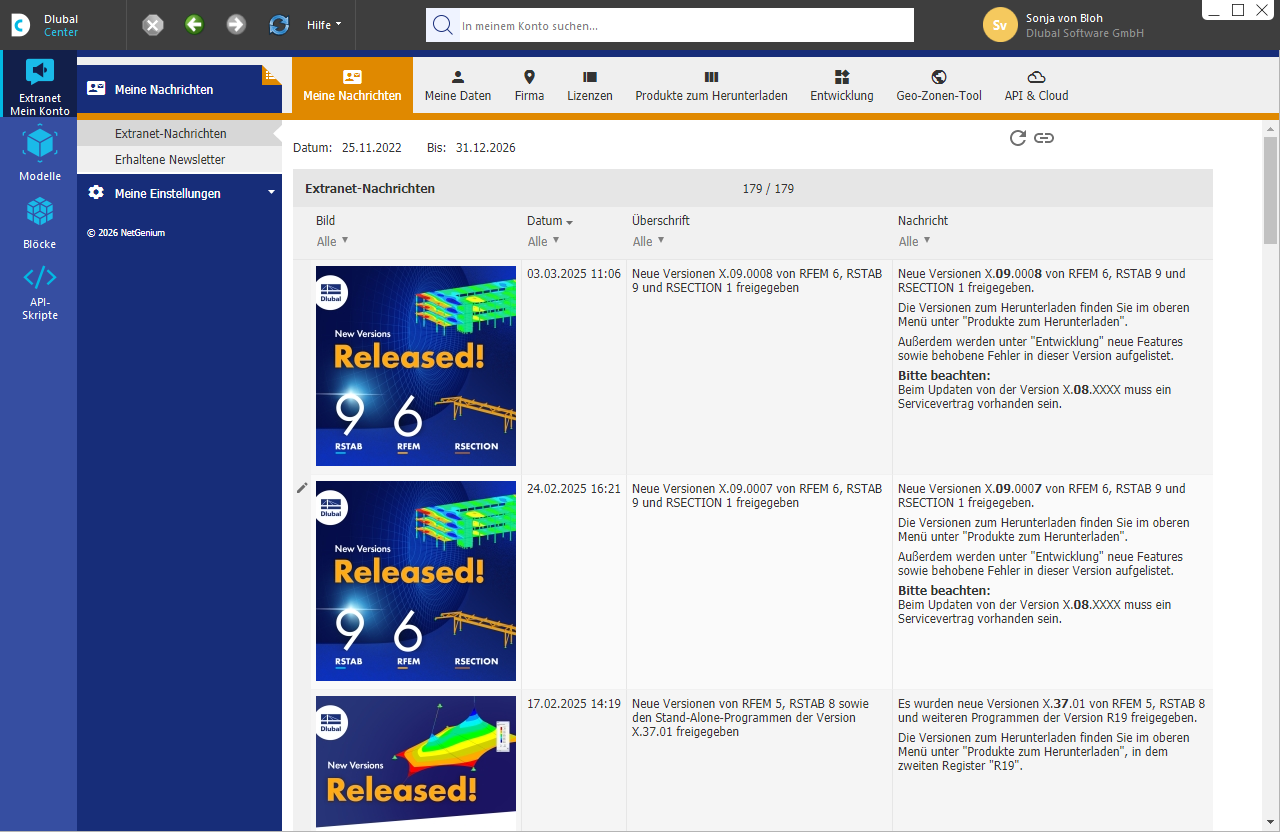The height and width of the screenshot is (832, 1280).
Task: Open the Nachricht column 'Alle' filter
Action: (x=915, y=241)
